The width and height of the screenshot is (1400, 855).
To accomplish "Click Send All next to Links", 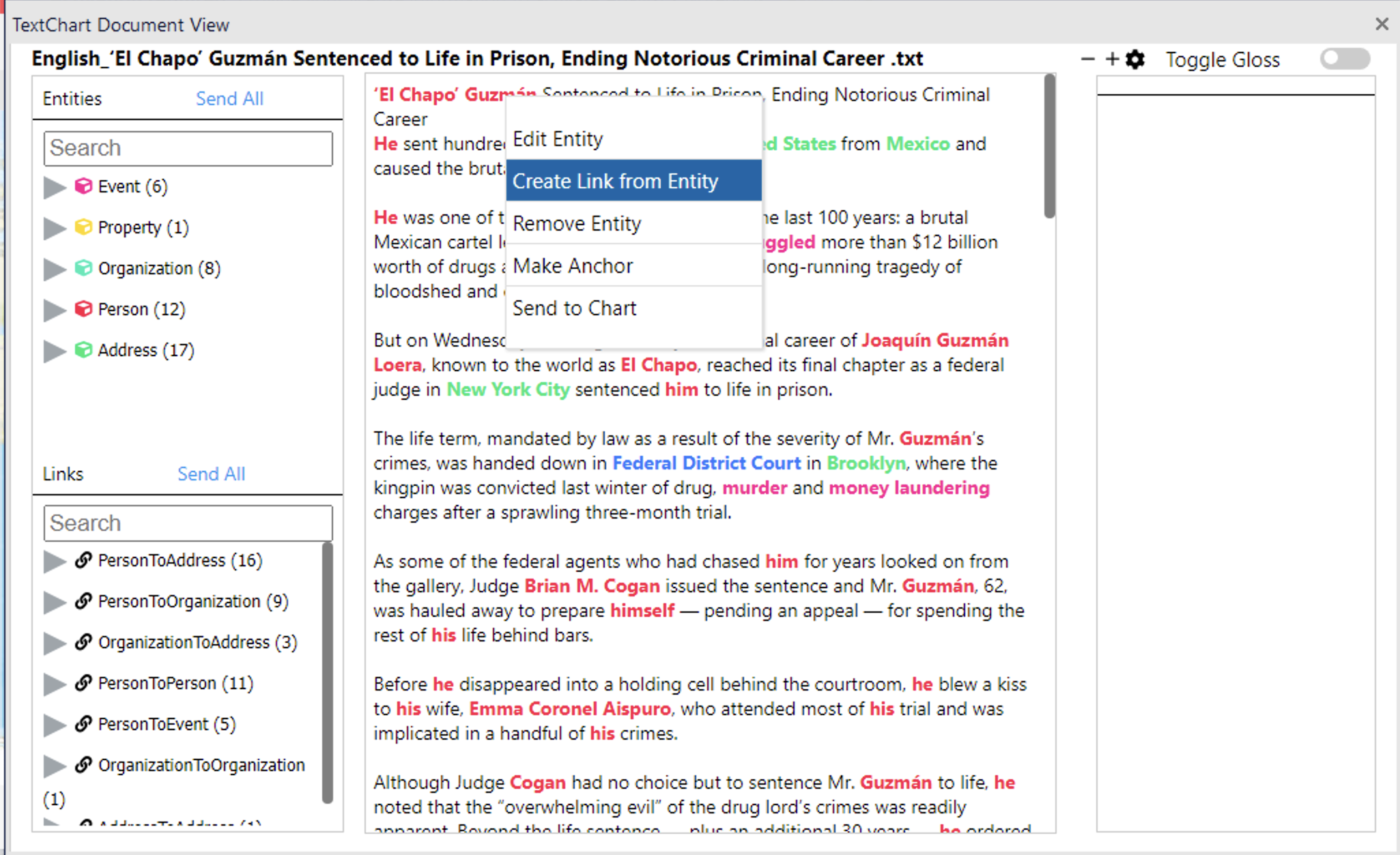I will tap(211, 474).
